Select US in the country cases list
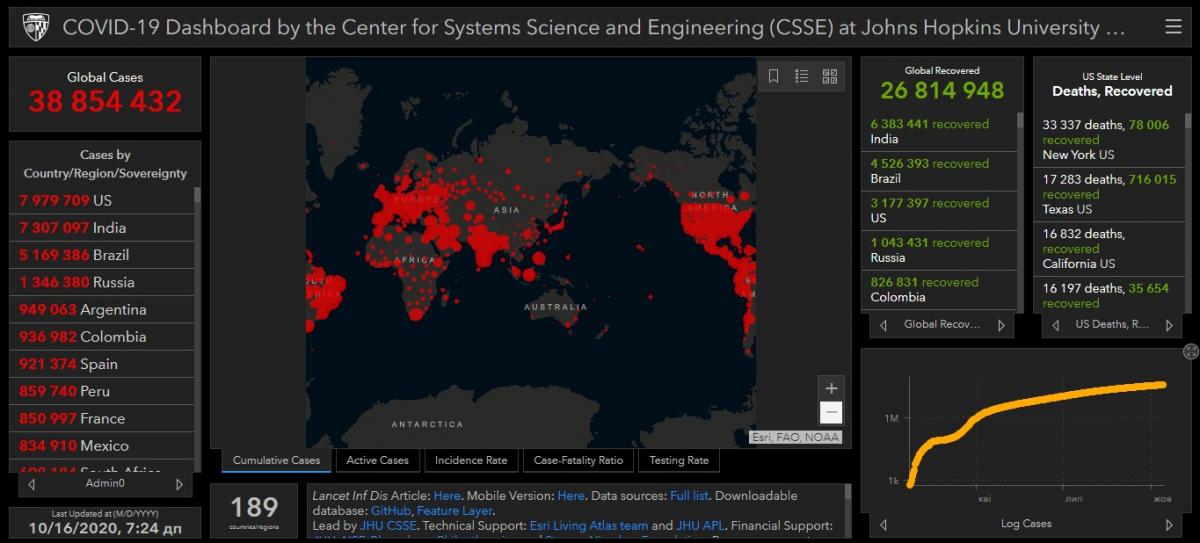The height and width of the screenshot is (543, 1200). coord(104,200)
